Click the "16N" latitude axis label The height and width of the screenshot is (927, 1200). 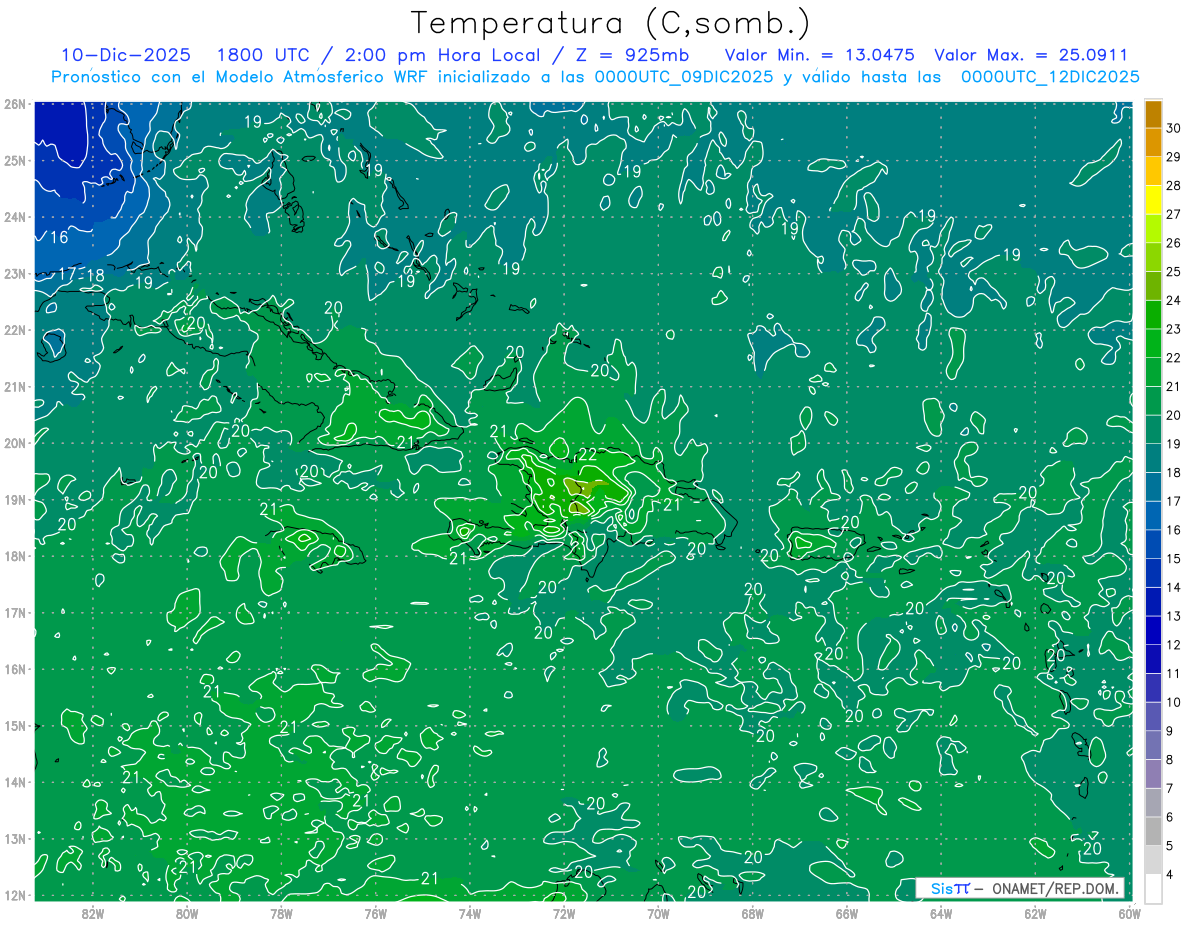pos(14,669)
